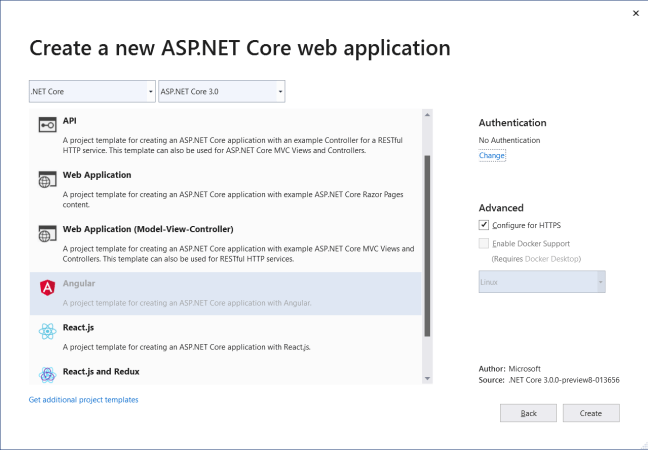Screen dimensions: 648x450
Task: Click the Change authentication link
Action: (492, 156)
